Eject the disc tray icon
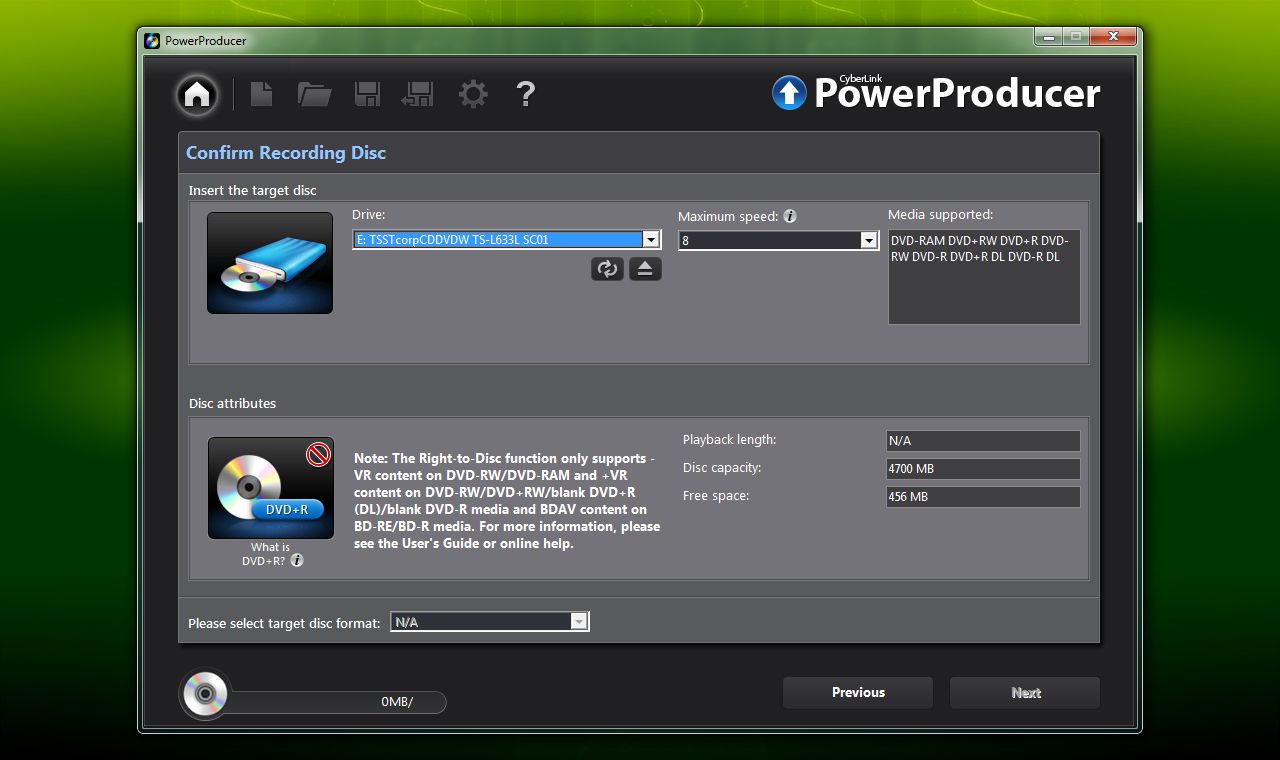 click(x=645, y=268)
